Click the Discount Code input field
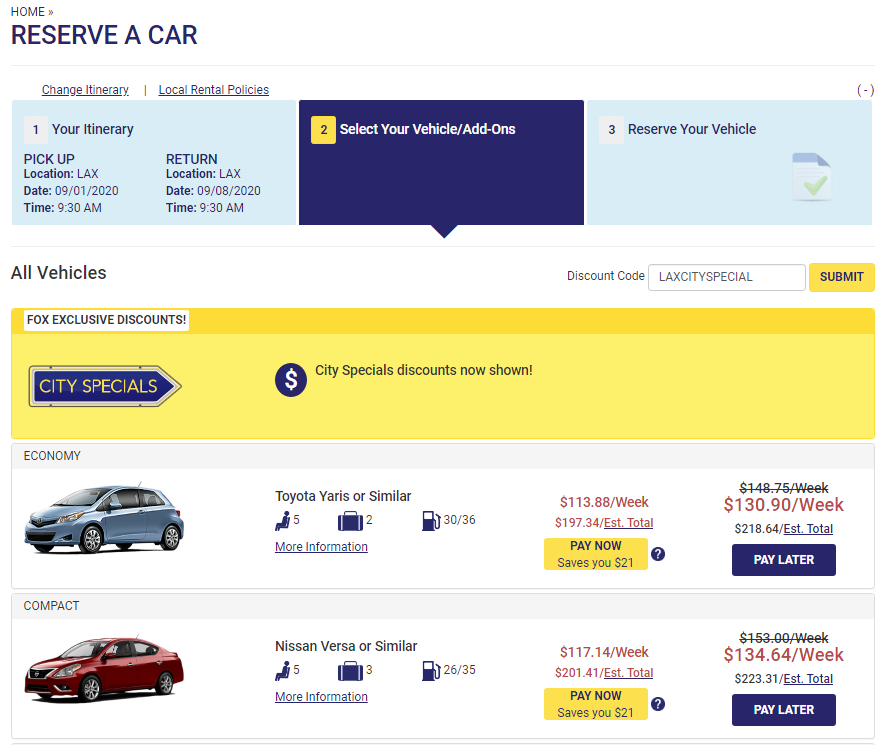Screen dimensions: 881x745 point(726,277)
